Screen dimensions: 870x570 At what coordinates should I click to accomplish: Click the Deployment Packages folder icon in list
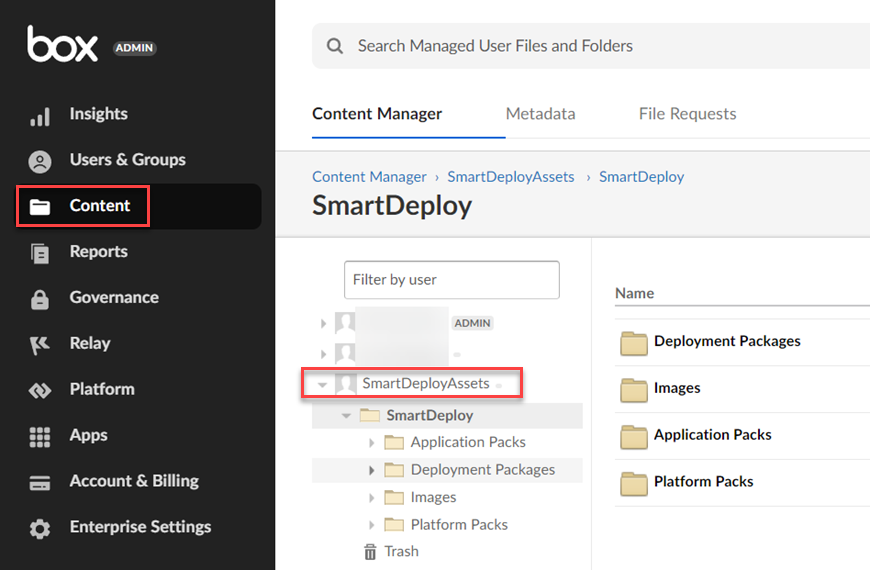(x=634, y=343)
